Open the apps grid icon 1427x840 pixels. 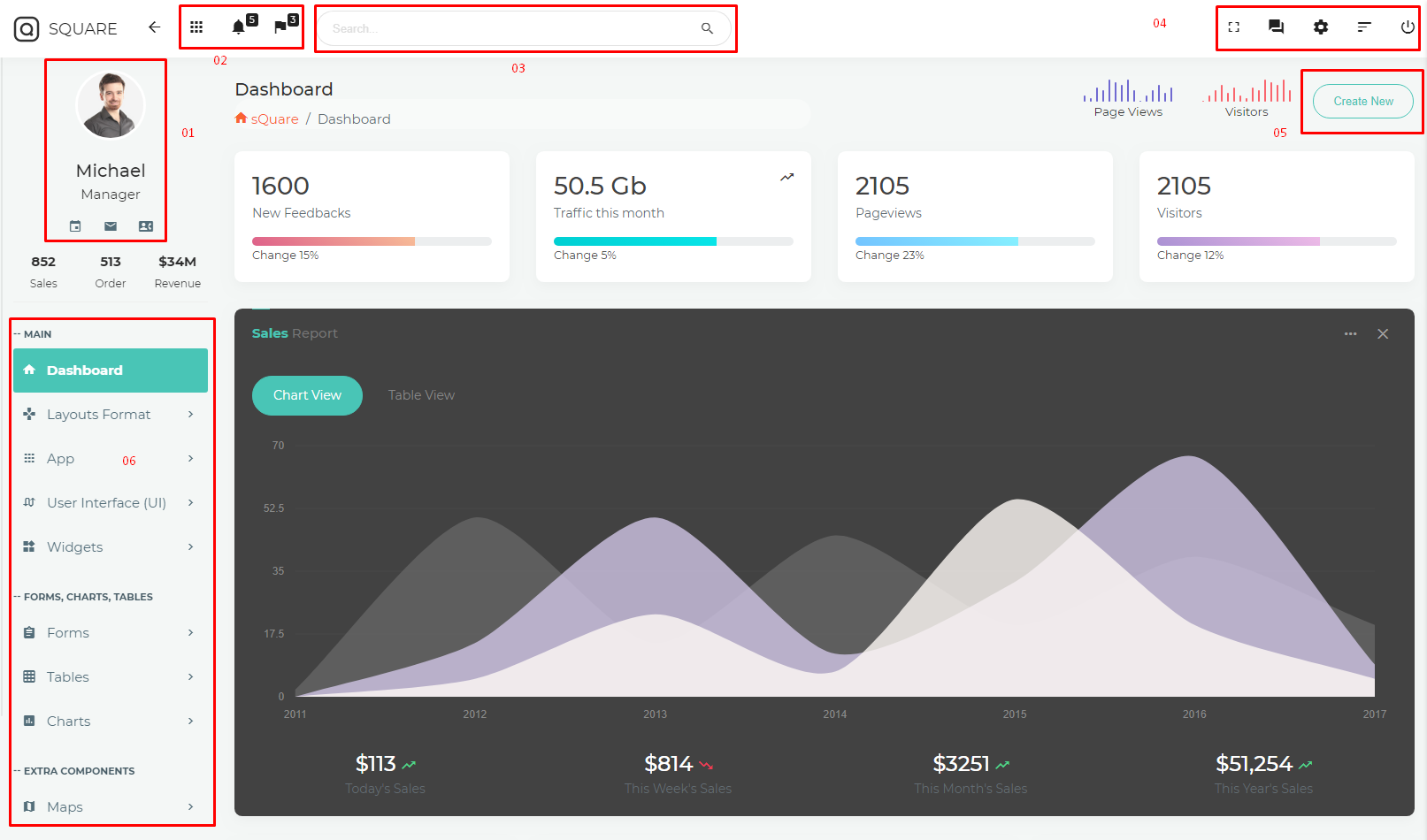point(196,27)
